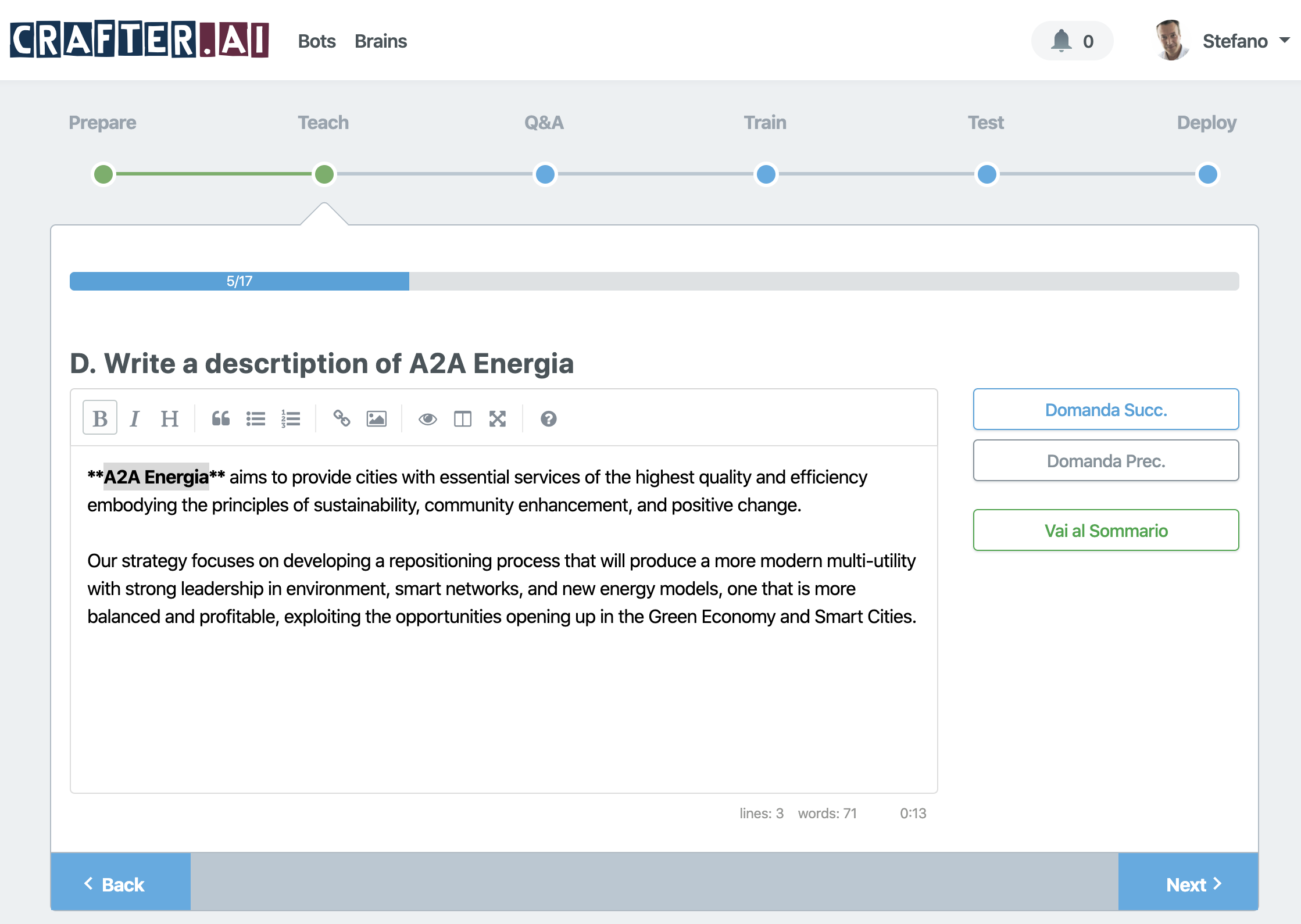Insert a heading using the H icon
The image size is (1301, 924).
(169, 418)
